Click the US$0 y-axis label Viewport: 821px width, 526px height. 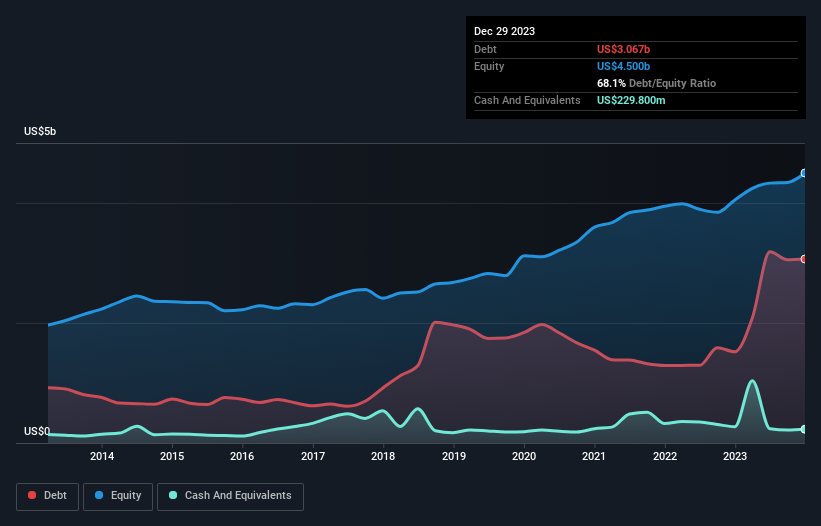37,431
